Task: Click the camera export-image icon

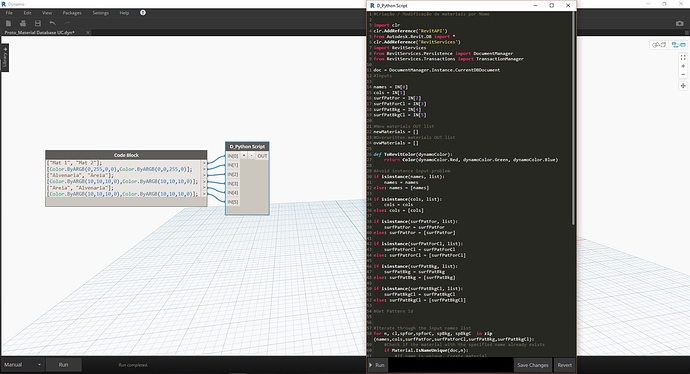Action: [x=680, y=23]
